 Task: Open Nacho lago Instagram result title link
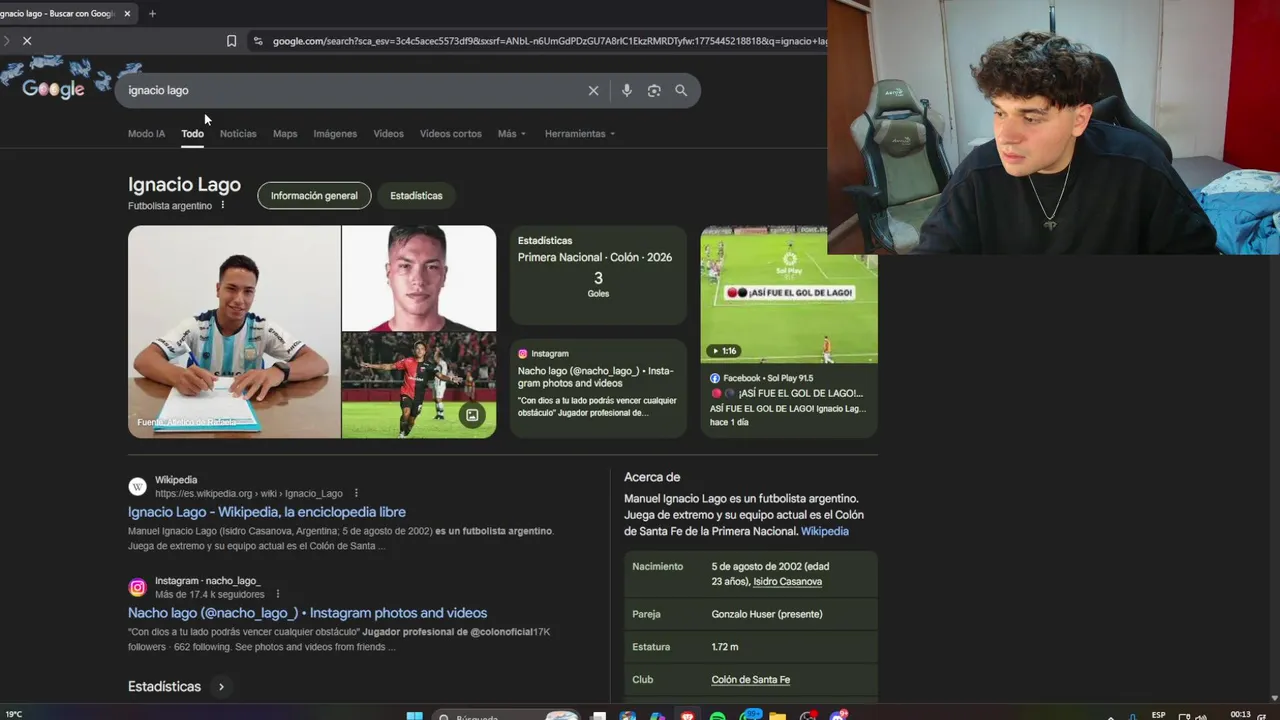[307, 613]
